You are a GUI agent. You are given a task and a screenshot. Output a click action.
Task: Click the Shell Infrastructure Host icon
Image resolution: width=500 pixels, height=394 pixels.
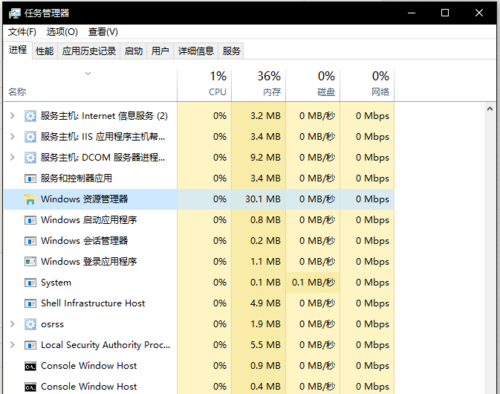point(30,304)
